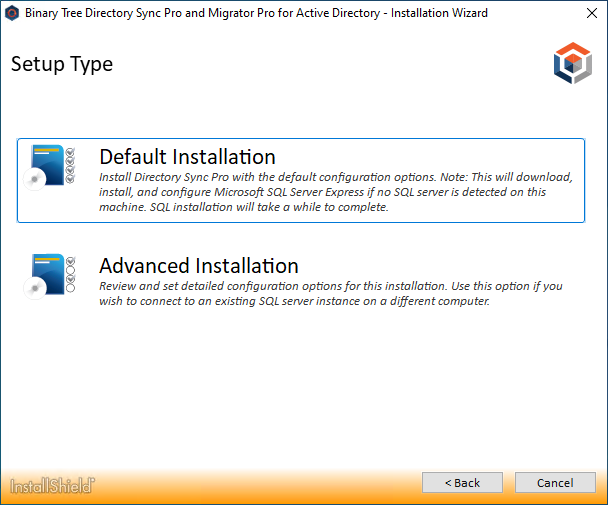
Task: Select the Advanced Installation heading
Action: pyautogui.click(x=199, y=266)
